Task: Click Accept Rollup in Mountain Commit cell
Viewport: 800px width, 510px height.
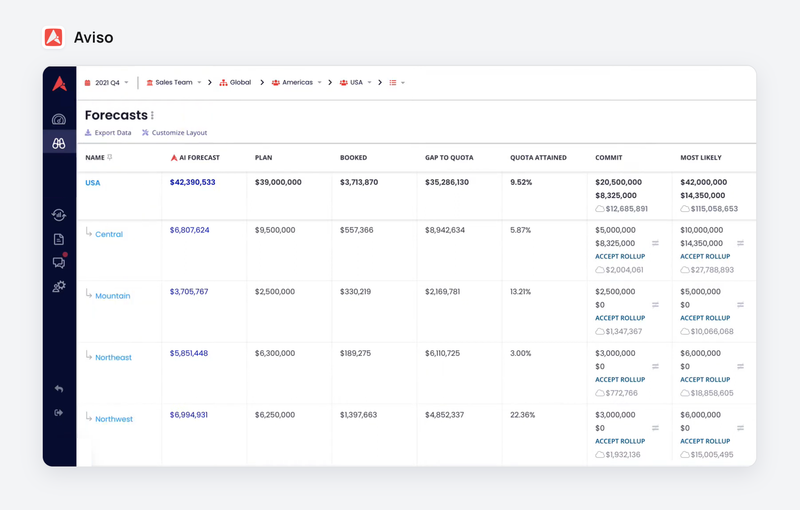Action: point(620,318)
